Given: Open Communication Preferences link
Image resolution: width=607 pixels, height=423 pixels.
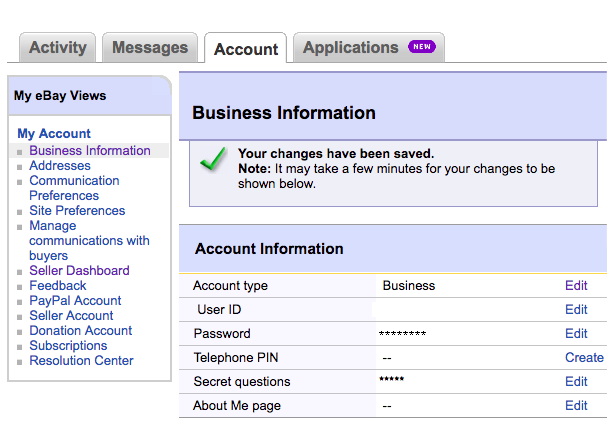Looking at the screenshot, I should [74, 188].
